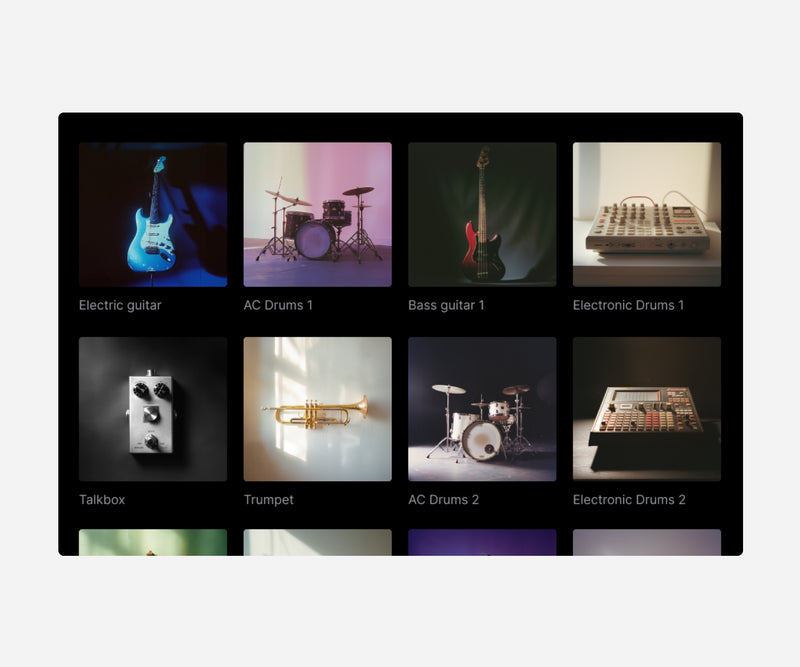Select the partially visible green thumbnail
Viewport: 800px width, 667px height.
point(153,542)
